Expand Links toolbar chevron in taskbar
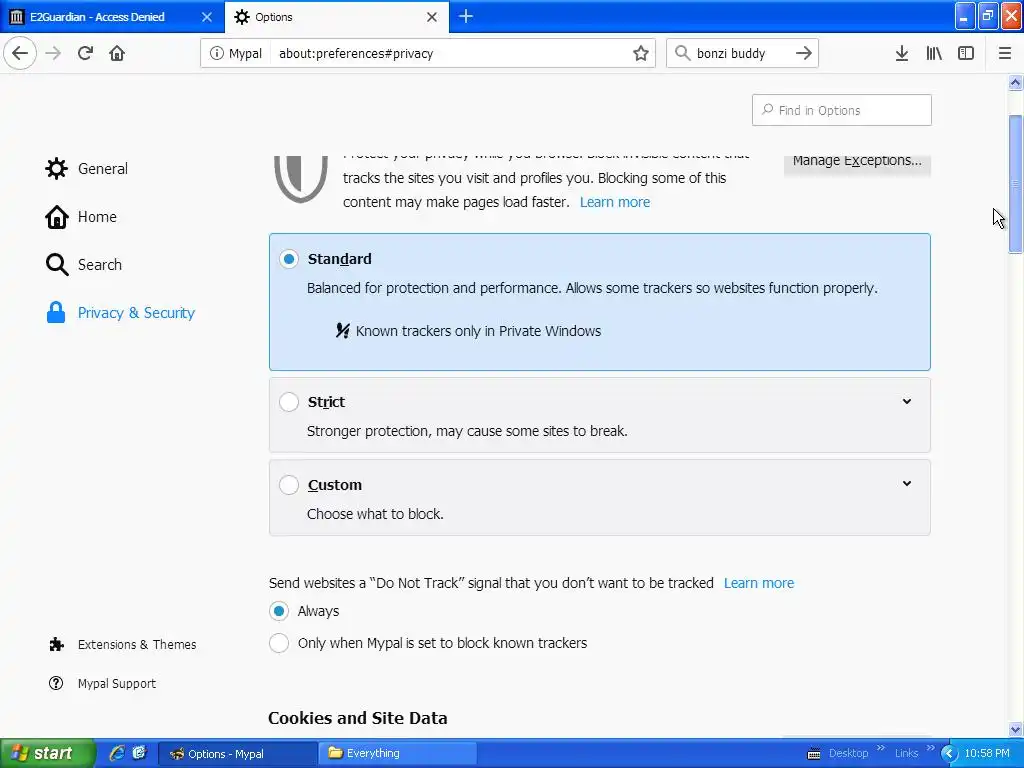1024x768 pixels. pyautogui.click(x=931, y=748)
